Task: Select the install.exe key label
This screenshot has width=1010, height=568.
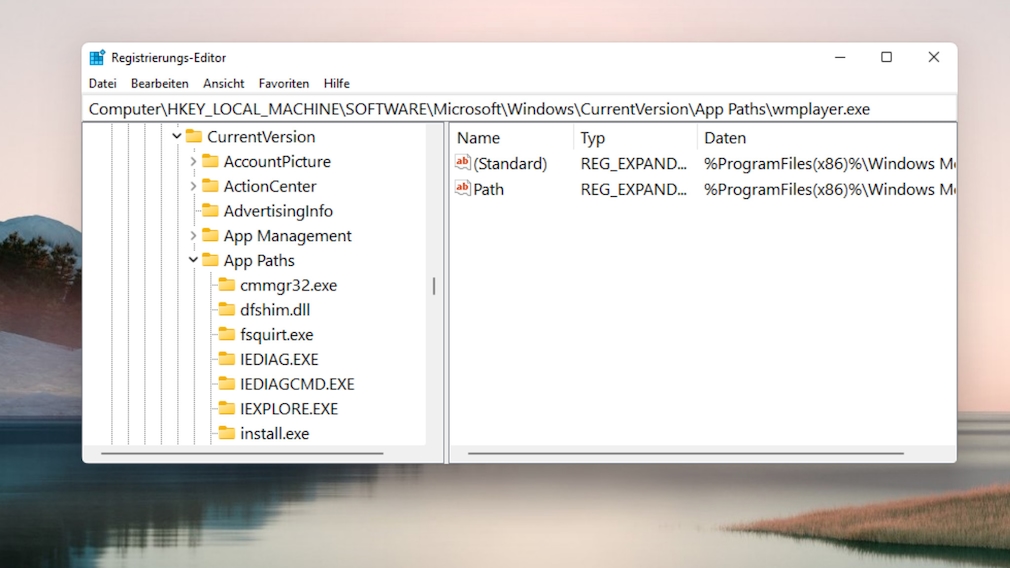Action: [274, 433]
